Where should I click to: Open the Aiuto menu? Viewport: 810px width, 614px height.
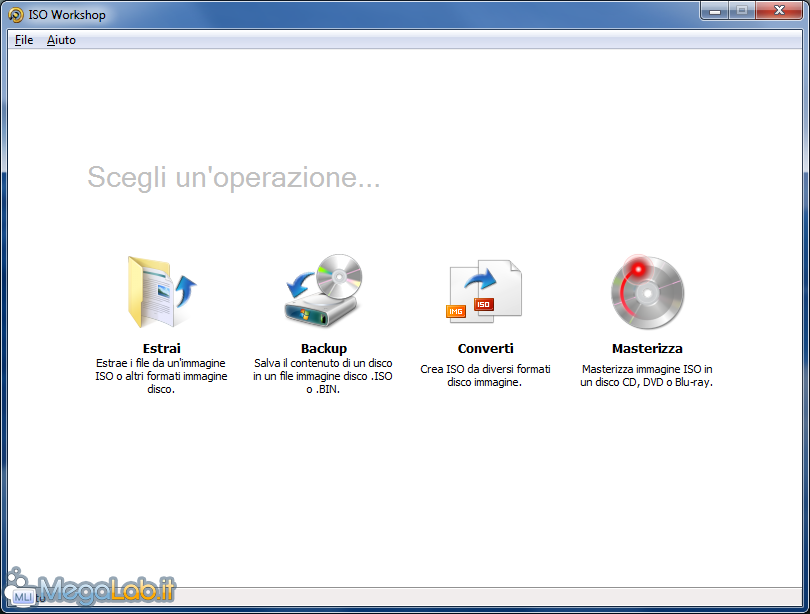61,40
